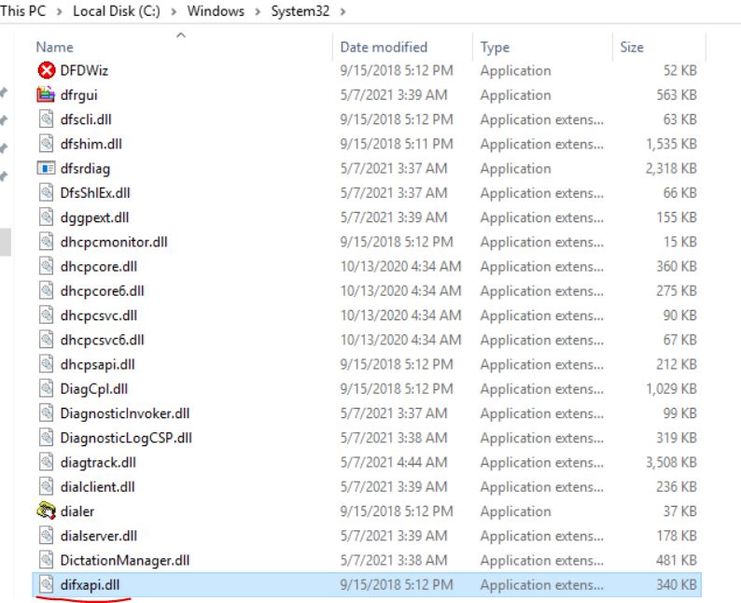Select dhcpcsvc6.dll file name
This screenshot has width=741, height=603.
point(102,340)
